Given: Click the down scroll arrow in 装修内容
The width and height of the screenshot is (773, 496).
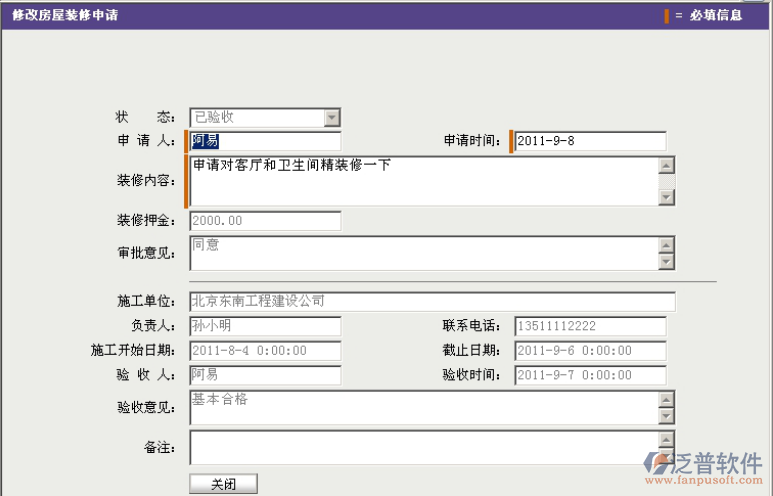Looking at the screenshot, I should click(666, 197).
